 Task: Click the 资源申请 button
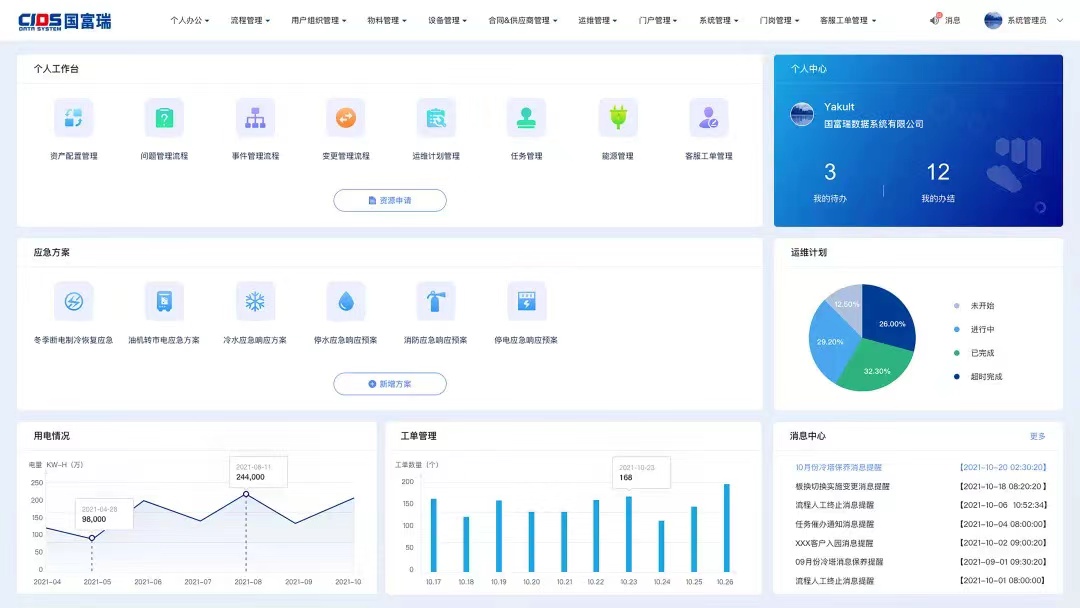point(390,200)
